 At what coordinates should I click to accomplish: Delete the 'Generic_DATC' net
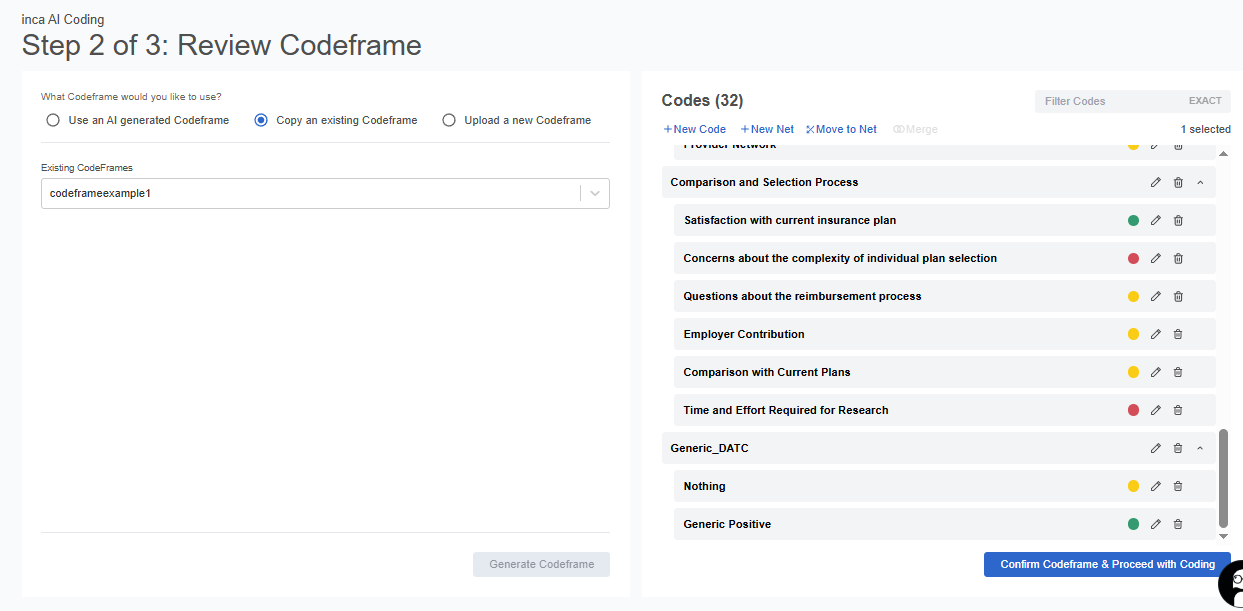point(1178,448)
